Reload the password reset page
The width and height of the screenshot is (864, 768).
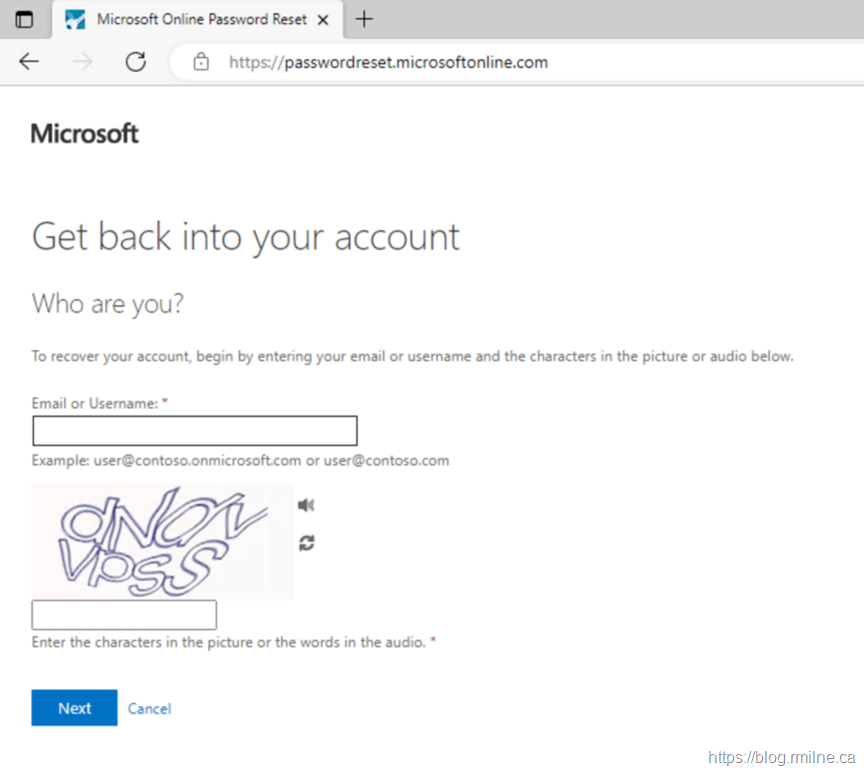(135, 62)
